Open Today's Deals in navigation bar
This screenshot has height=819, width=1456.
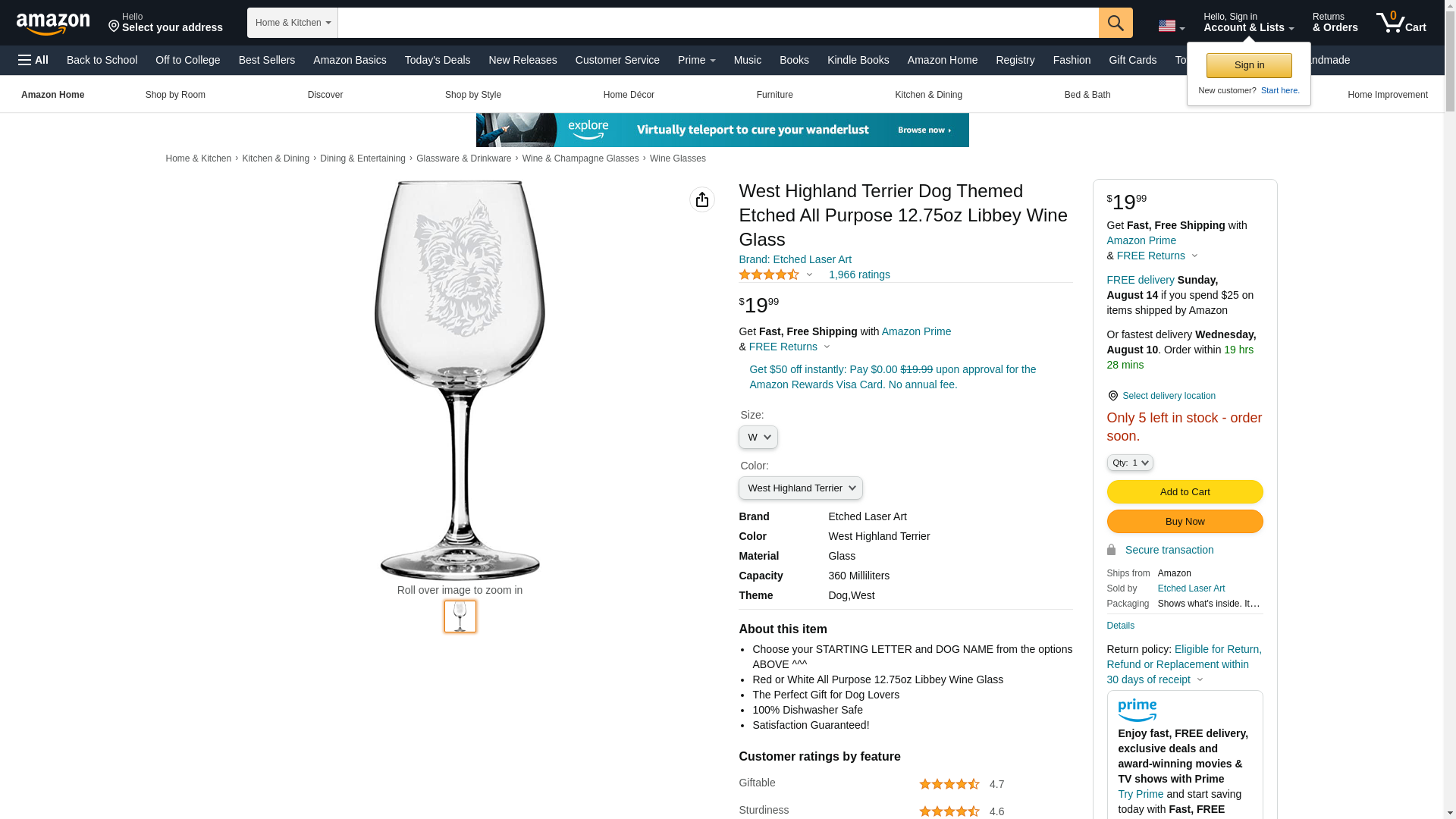[x=438, y=60]
